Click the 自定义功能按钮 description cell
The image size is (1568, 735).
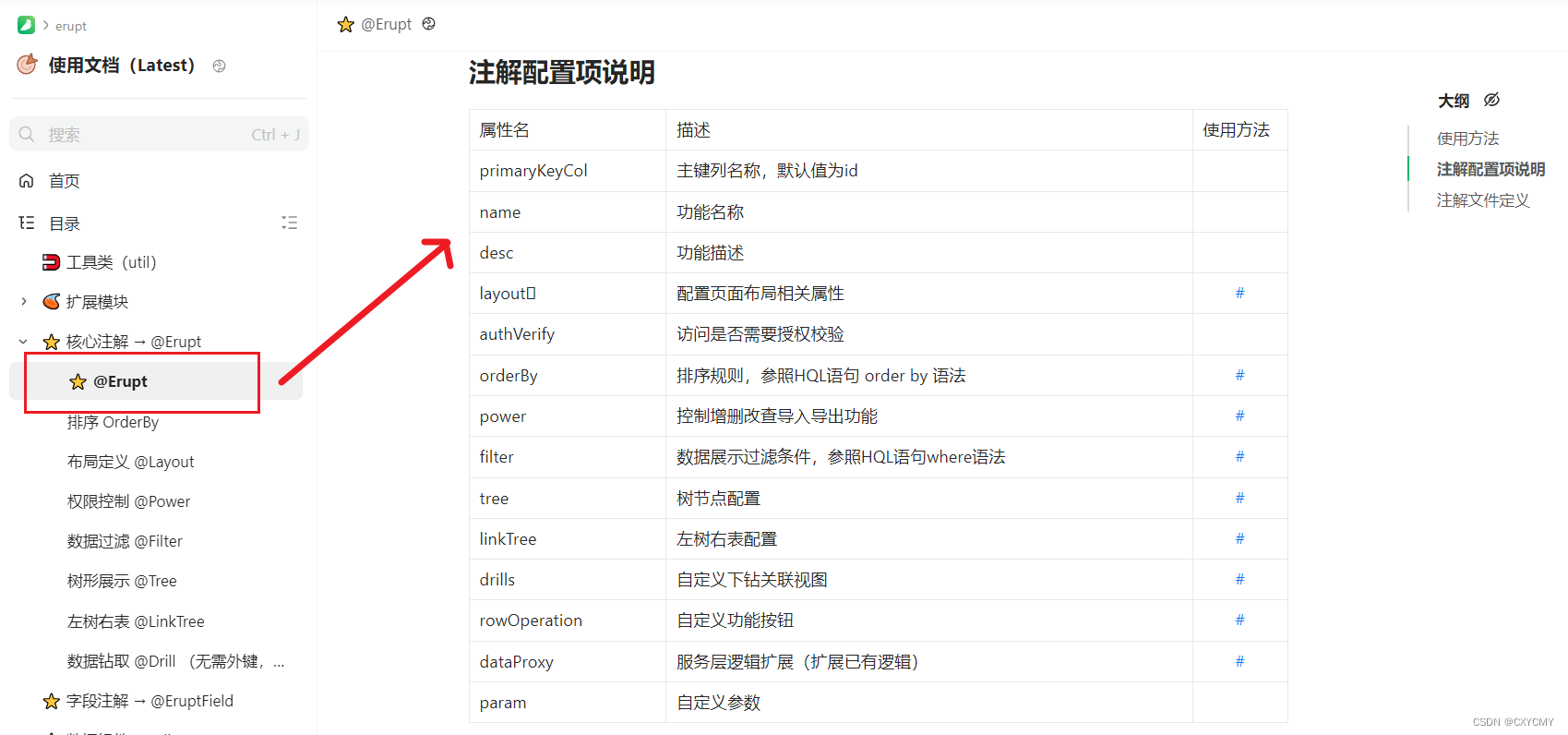(x=929, y=621)
